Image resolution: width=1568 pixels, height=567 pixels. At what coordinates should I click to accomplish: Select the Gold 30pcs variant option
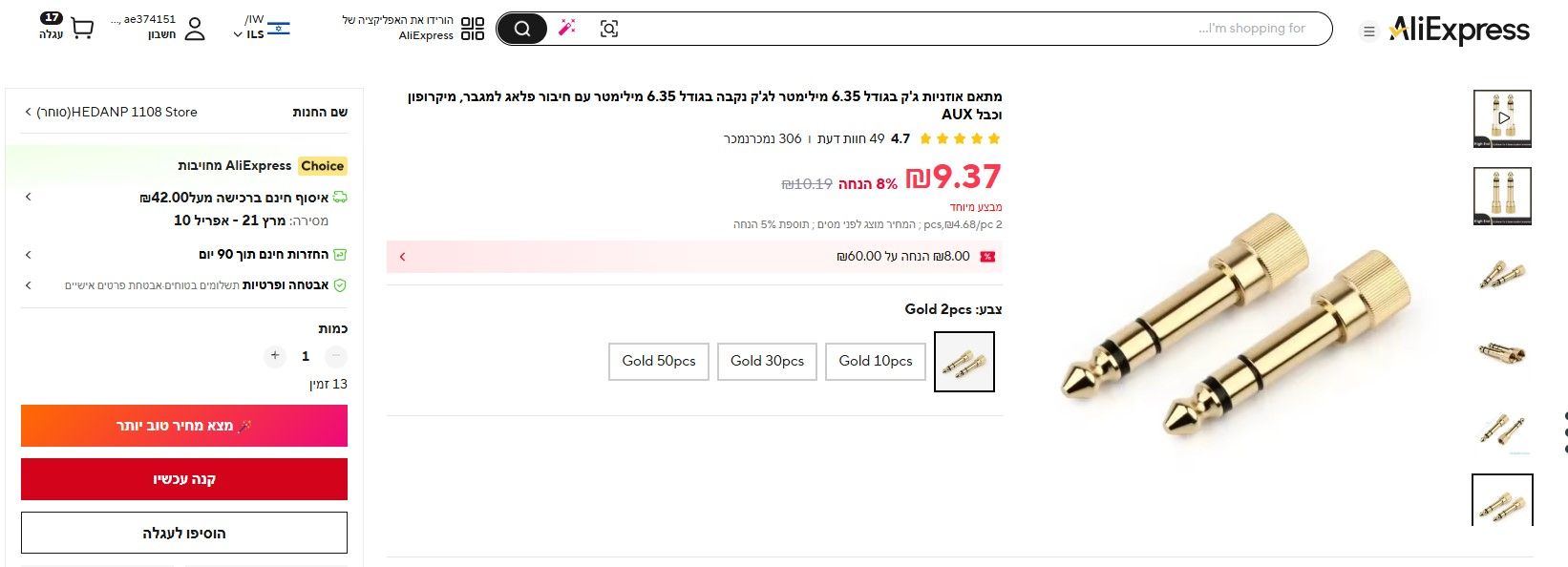click(766, 362)
